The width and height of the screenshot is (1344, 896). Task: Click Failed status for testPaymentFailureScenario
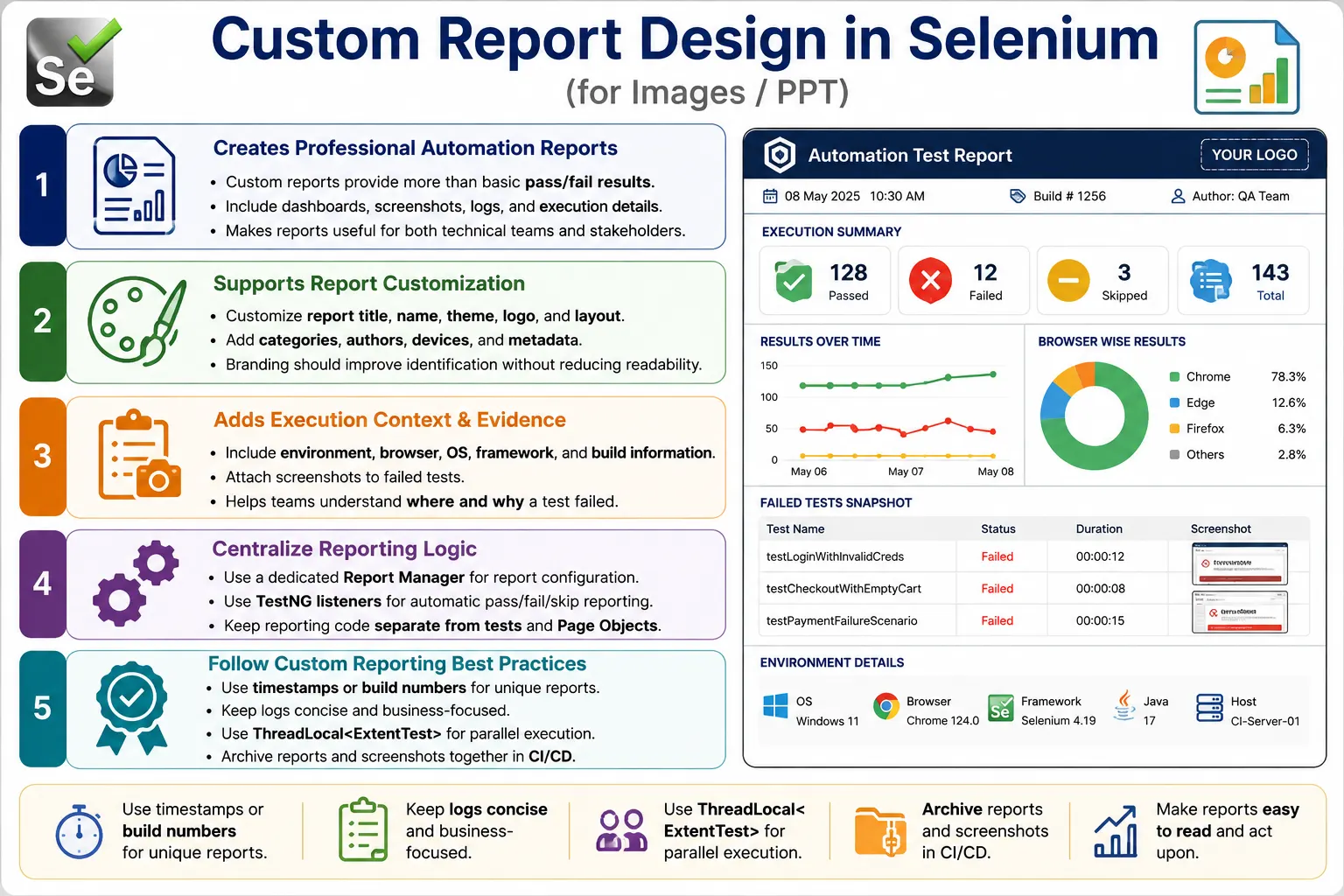(x=997, y=621)
